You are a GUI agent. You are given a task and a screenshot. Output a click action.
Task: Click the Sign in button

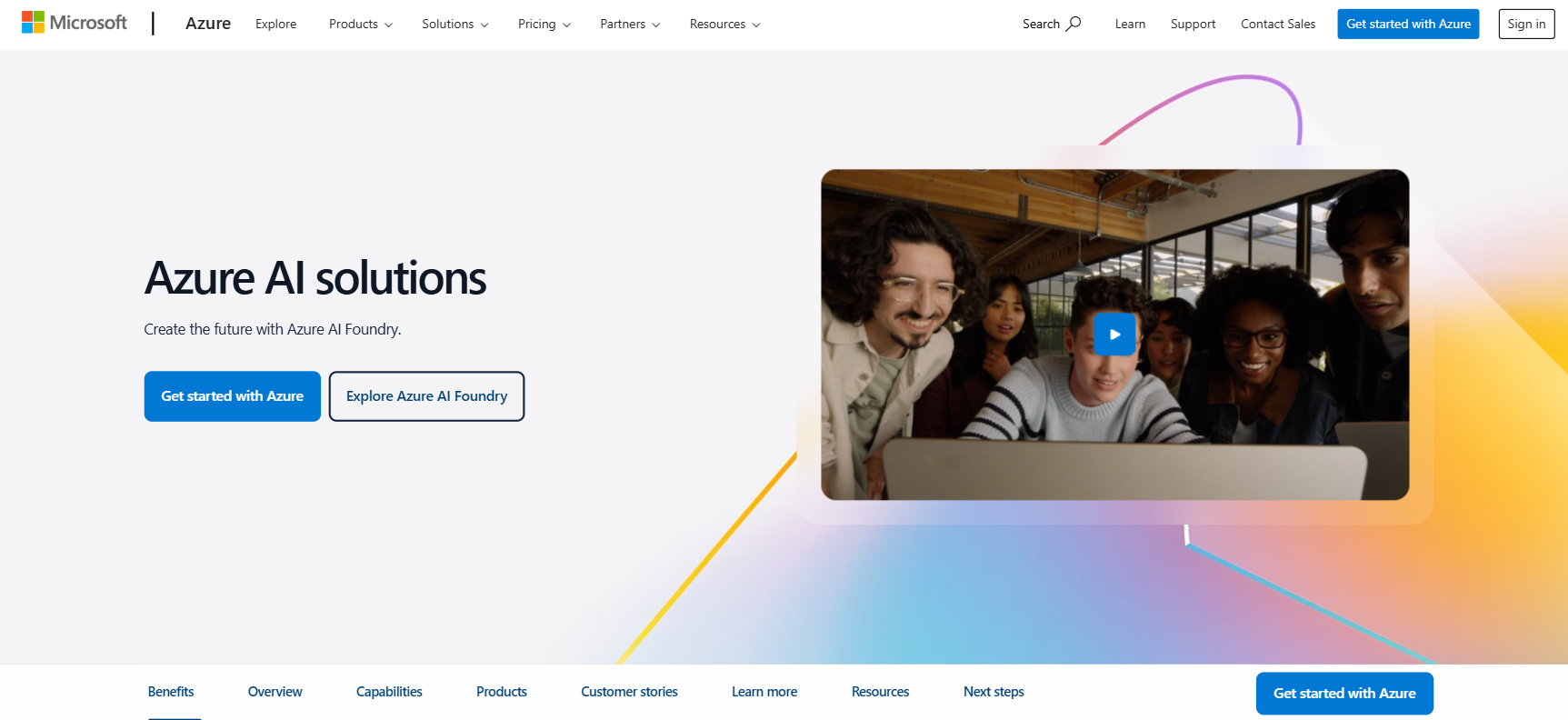1526,24
